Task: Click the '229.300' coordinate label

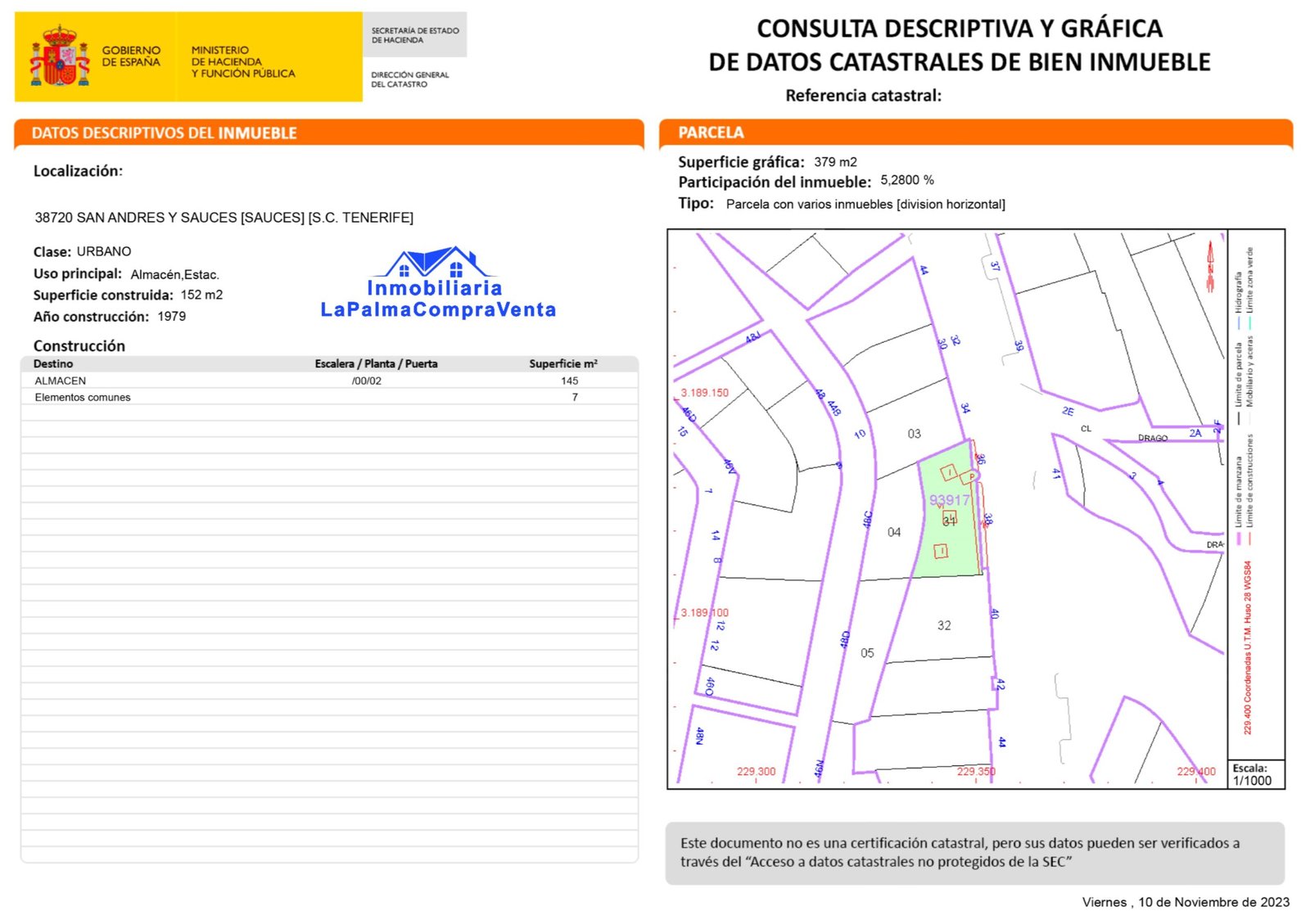Action: (x=756, y=772)
